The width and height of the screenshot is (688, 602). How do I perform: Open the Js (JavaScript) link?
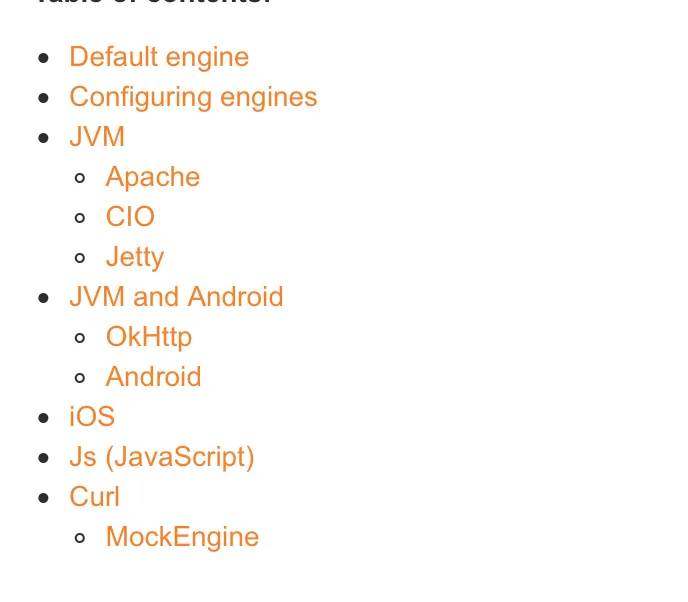pos(162,457)
